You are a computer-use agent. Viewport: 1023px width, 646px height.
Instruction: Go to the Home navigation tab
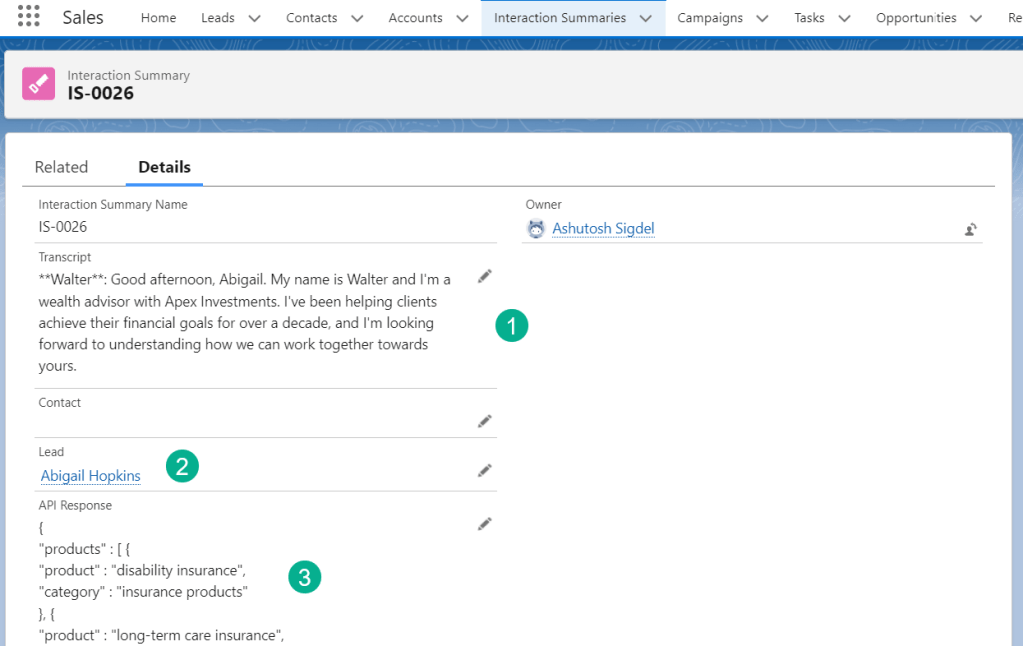click(158, 18)
